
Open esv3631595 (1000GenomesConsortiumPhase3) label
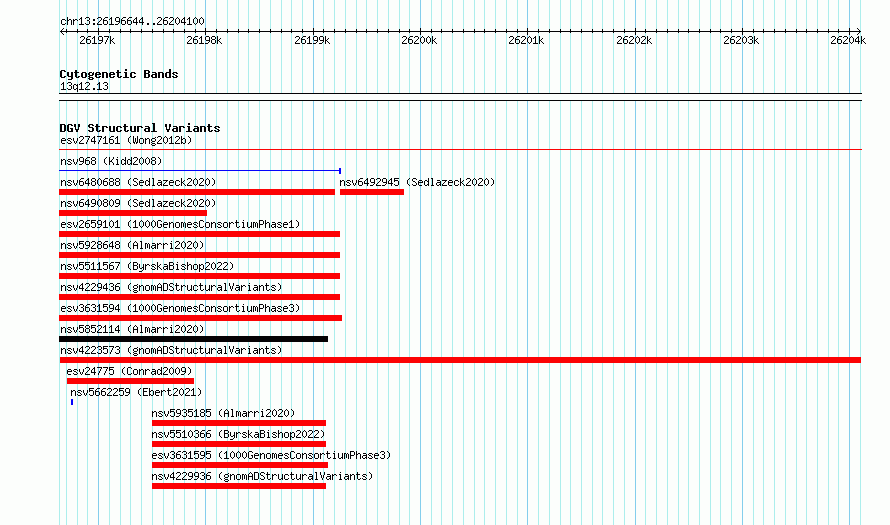[271, 455]
